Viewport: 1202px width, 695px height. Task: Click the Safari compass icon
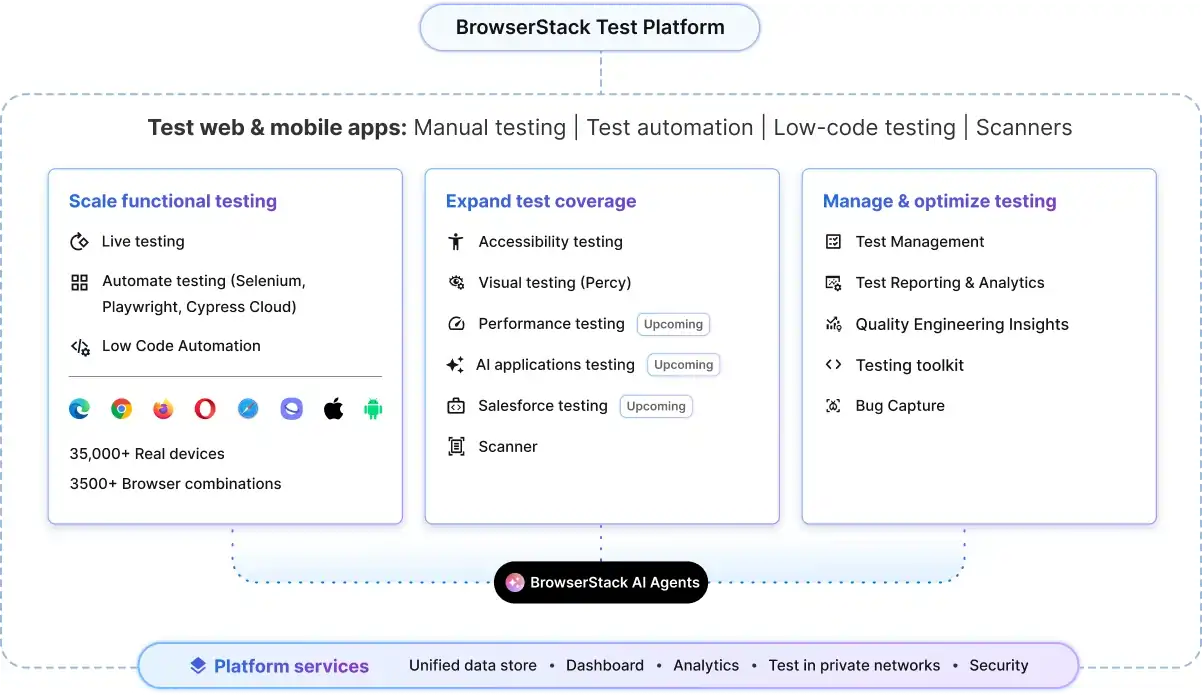point(248,408)
